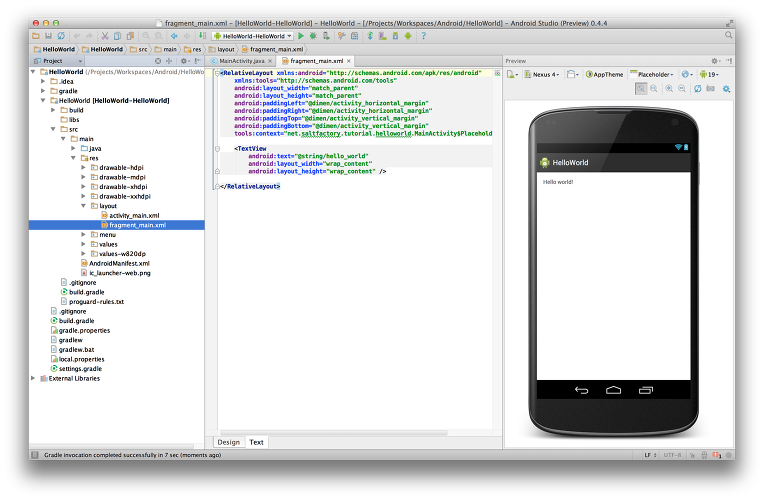Open the Nexus 4 device dropdown

click(x=541, y=75)
